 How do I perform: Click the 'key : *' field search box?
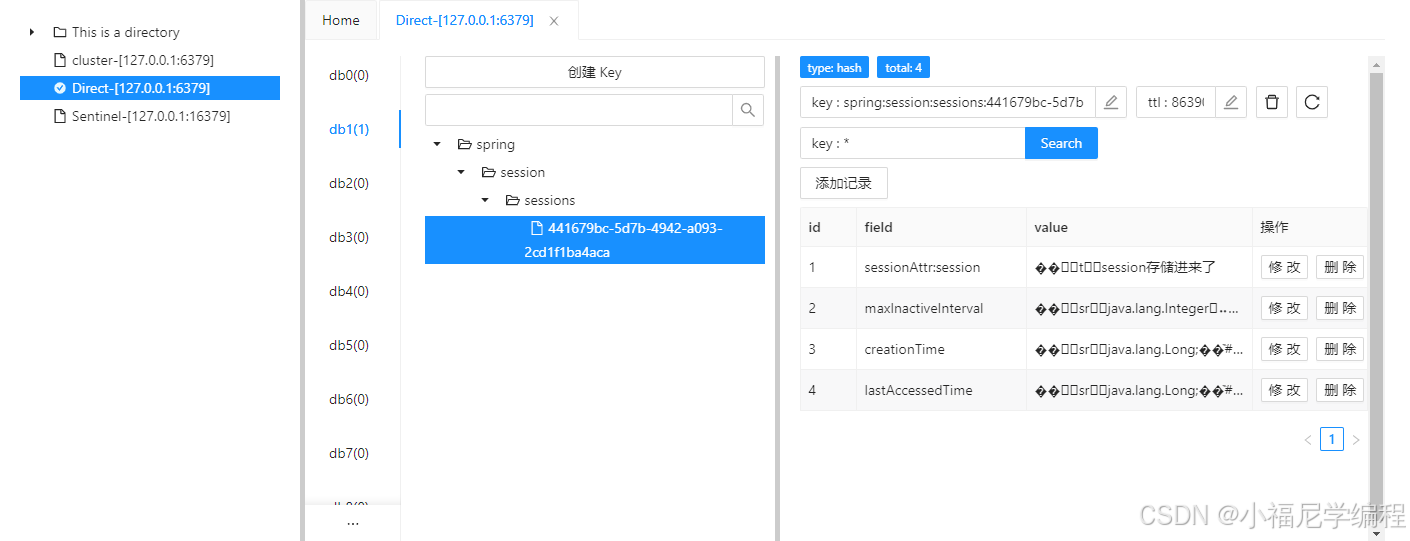point(913,143)
